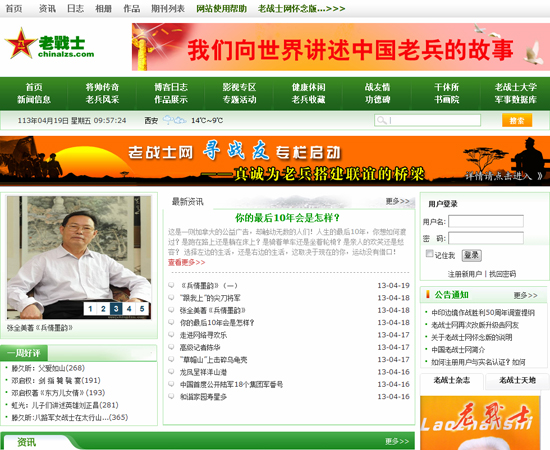
Task: Open 首页 in the top bar
Action: [x=14, y=8]
